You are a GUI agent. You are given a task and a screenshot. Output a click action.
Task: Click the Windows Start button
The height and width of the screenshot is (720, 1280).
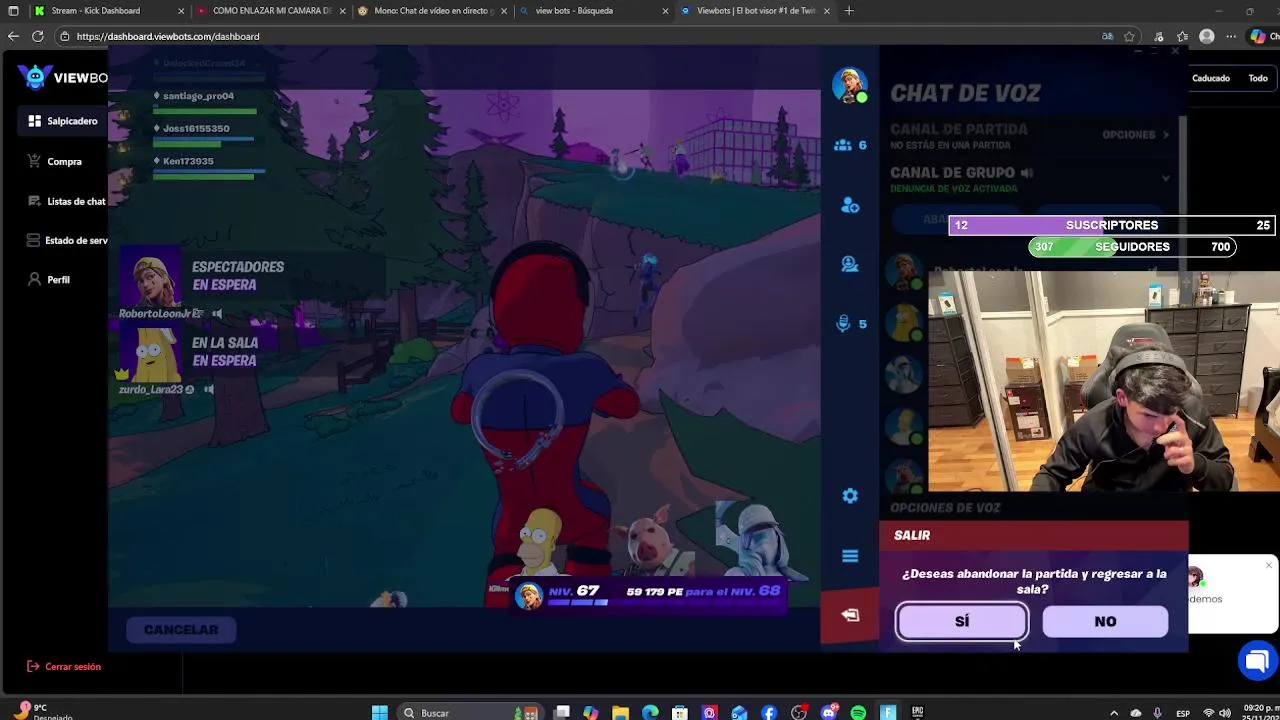380,713
